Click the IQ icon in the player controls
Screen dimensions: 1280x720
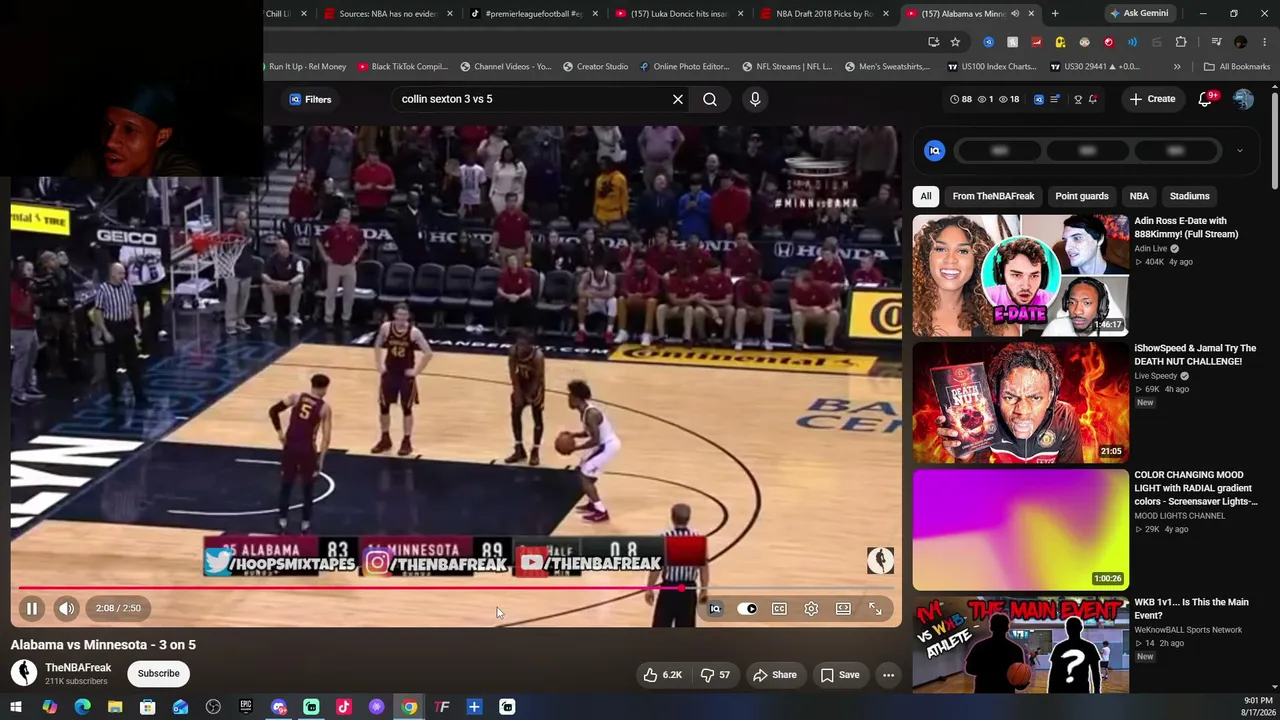(715, 608)
